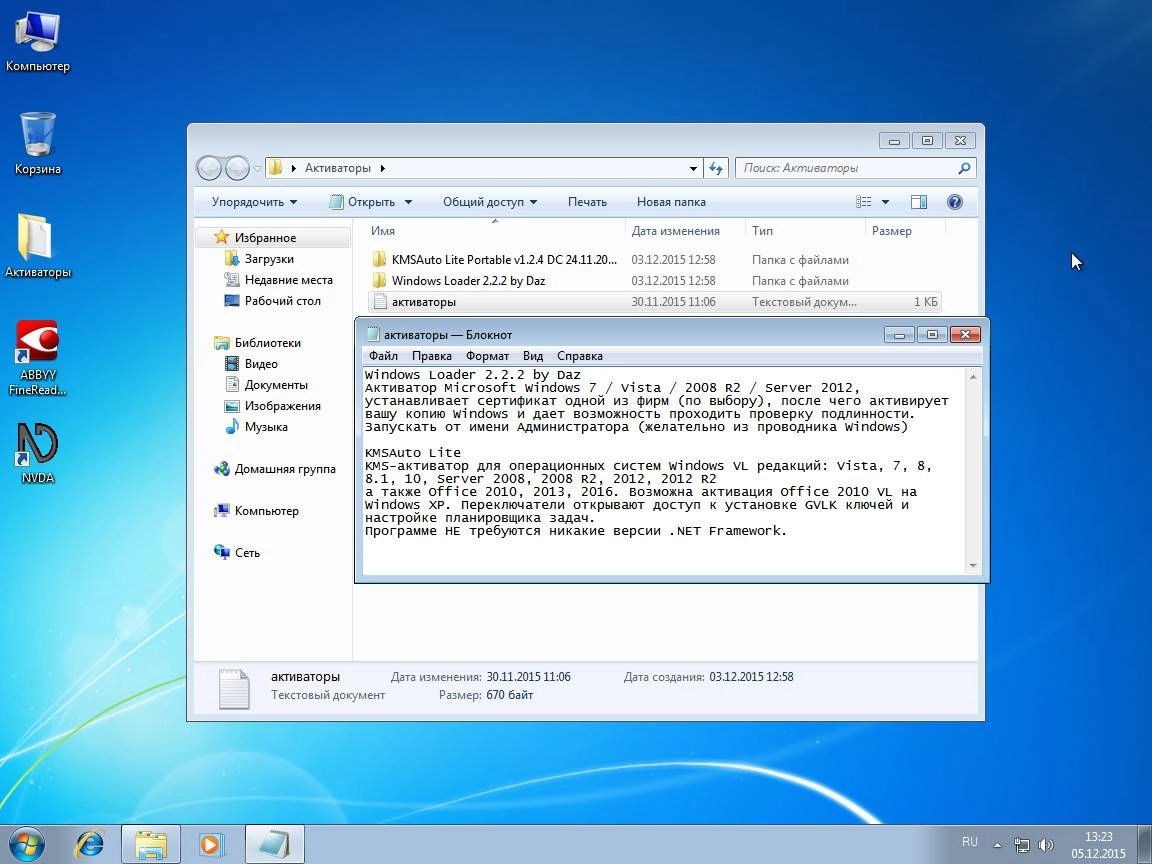The image size is (1152, 864).
Task: Toggle the preview pane icon
Action: (x=918, y=202)
